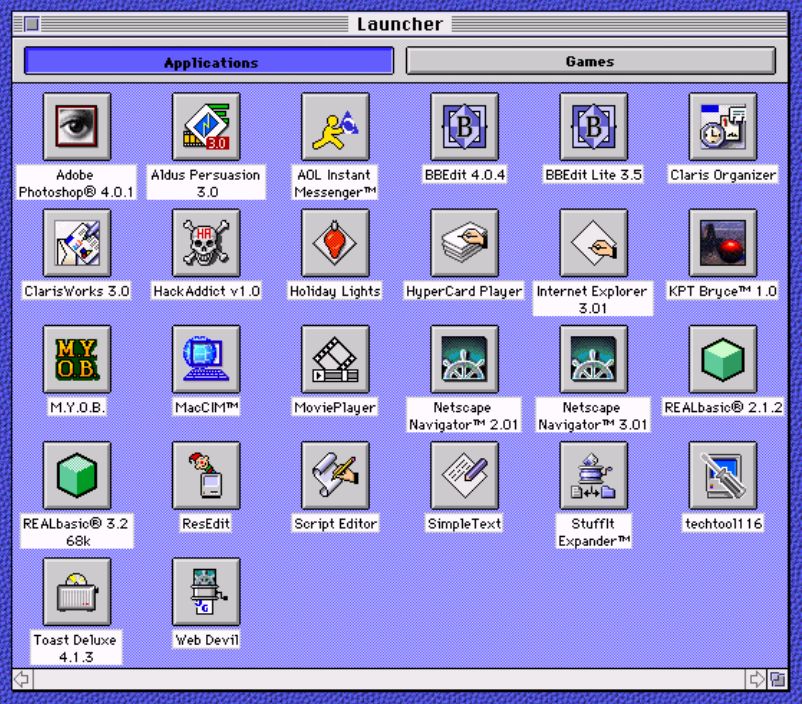Launch the M.Y.O.B. icon
This screenshot has height=704, width=802.
[77, 359]
